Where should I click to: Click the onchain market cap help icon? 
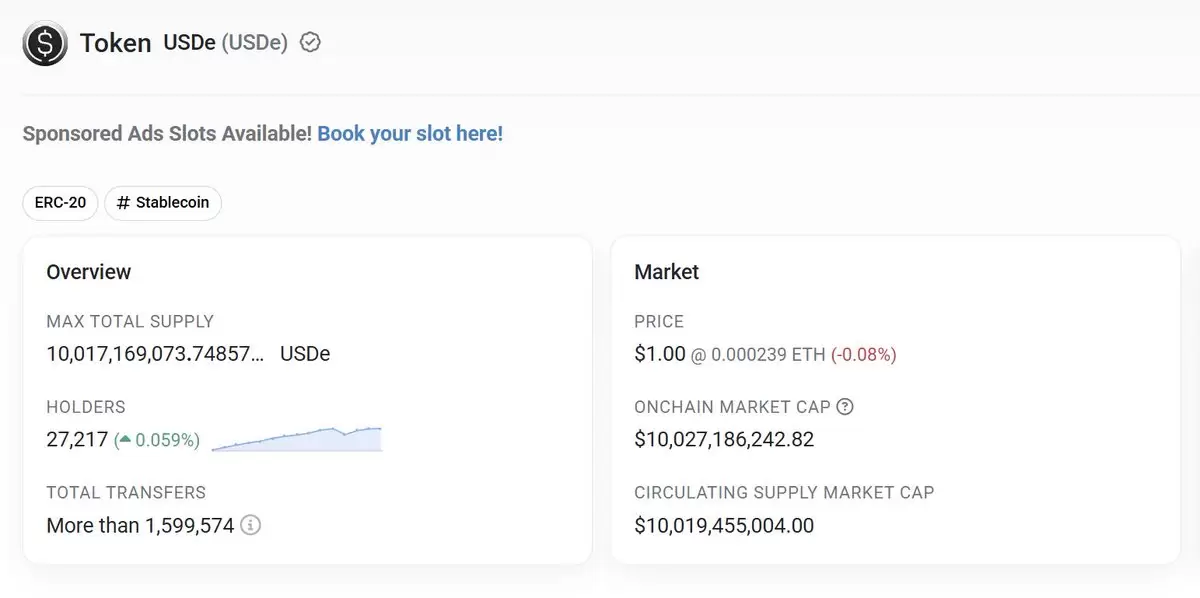(845, 407)
